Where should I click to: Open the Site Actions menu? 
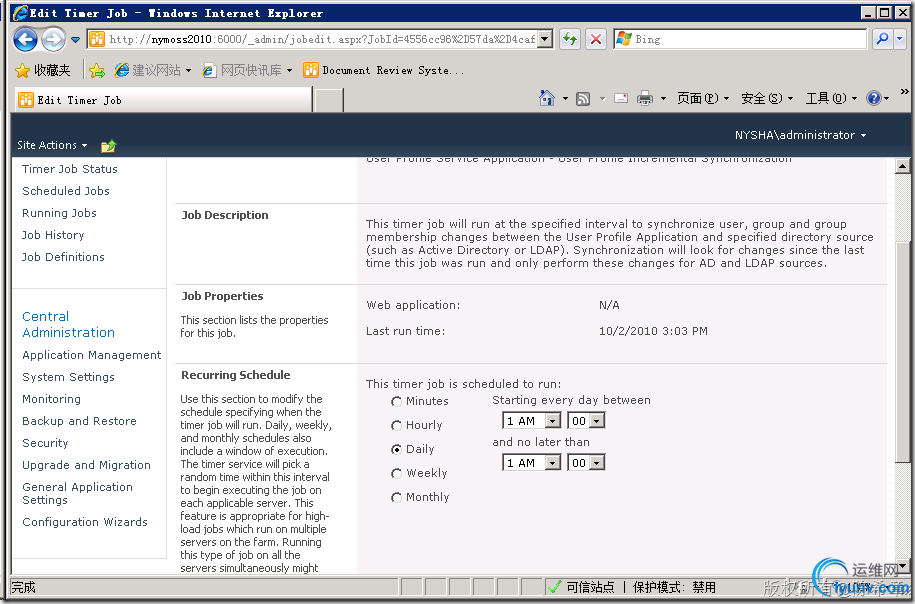coord(52,145)
